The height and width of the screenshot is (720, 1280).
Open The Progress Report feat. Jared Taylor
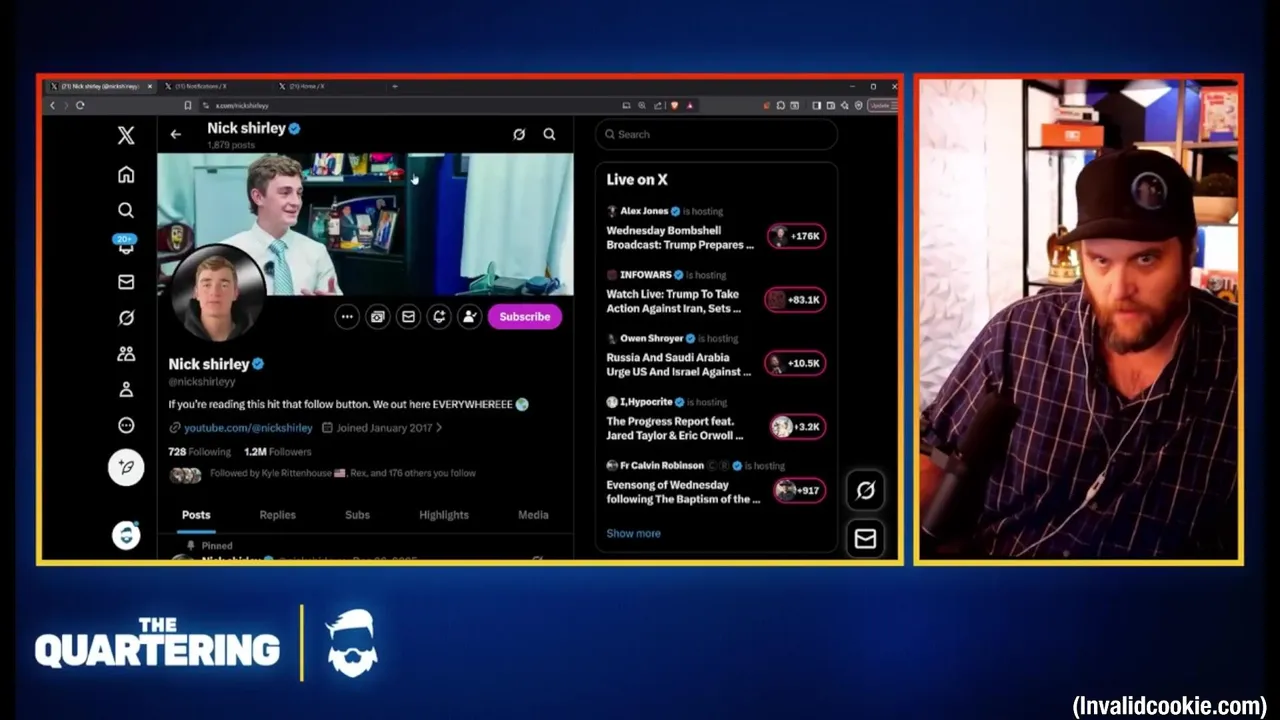(675, 429)
